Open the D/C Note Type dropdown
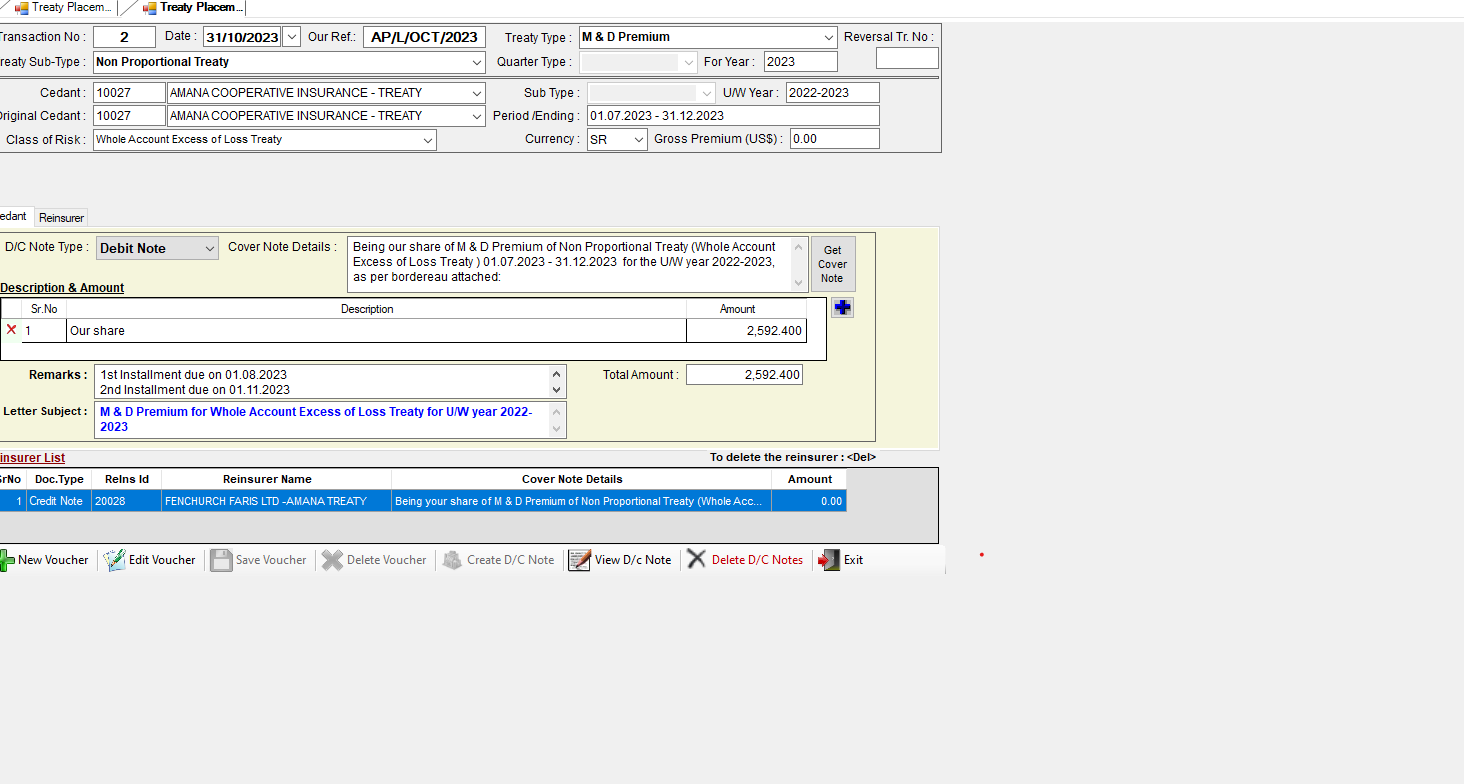This screenshot has width=1464, height=784. click(208, 248)
